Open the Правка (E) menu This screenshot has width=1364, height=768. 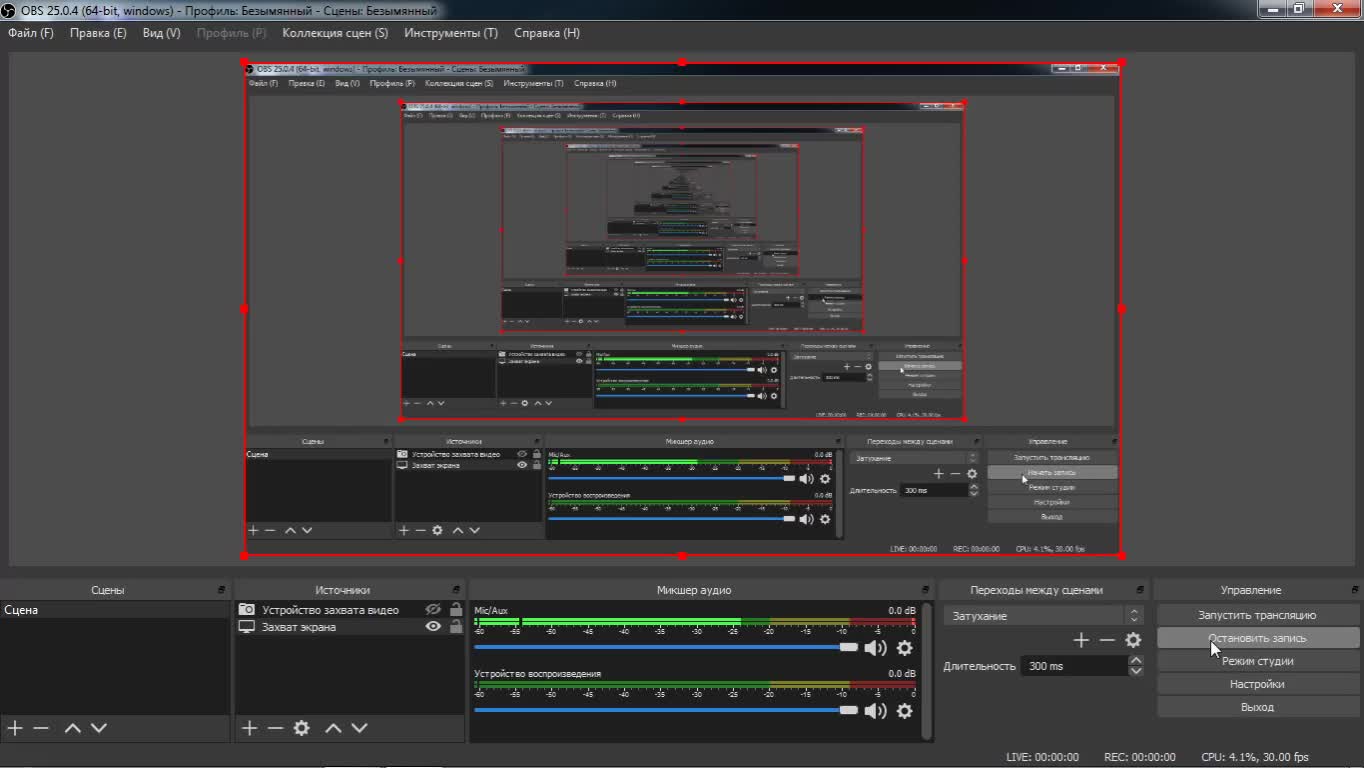[98, 33]
